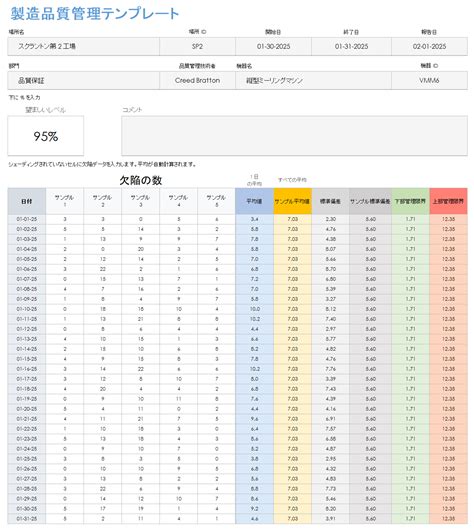Select the date cell 01-28-25
The image size is (474, 530).
tap(27, 488)
